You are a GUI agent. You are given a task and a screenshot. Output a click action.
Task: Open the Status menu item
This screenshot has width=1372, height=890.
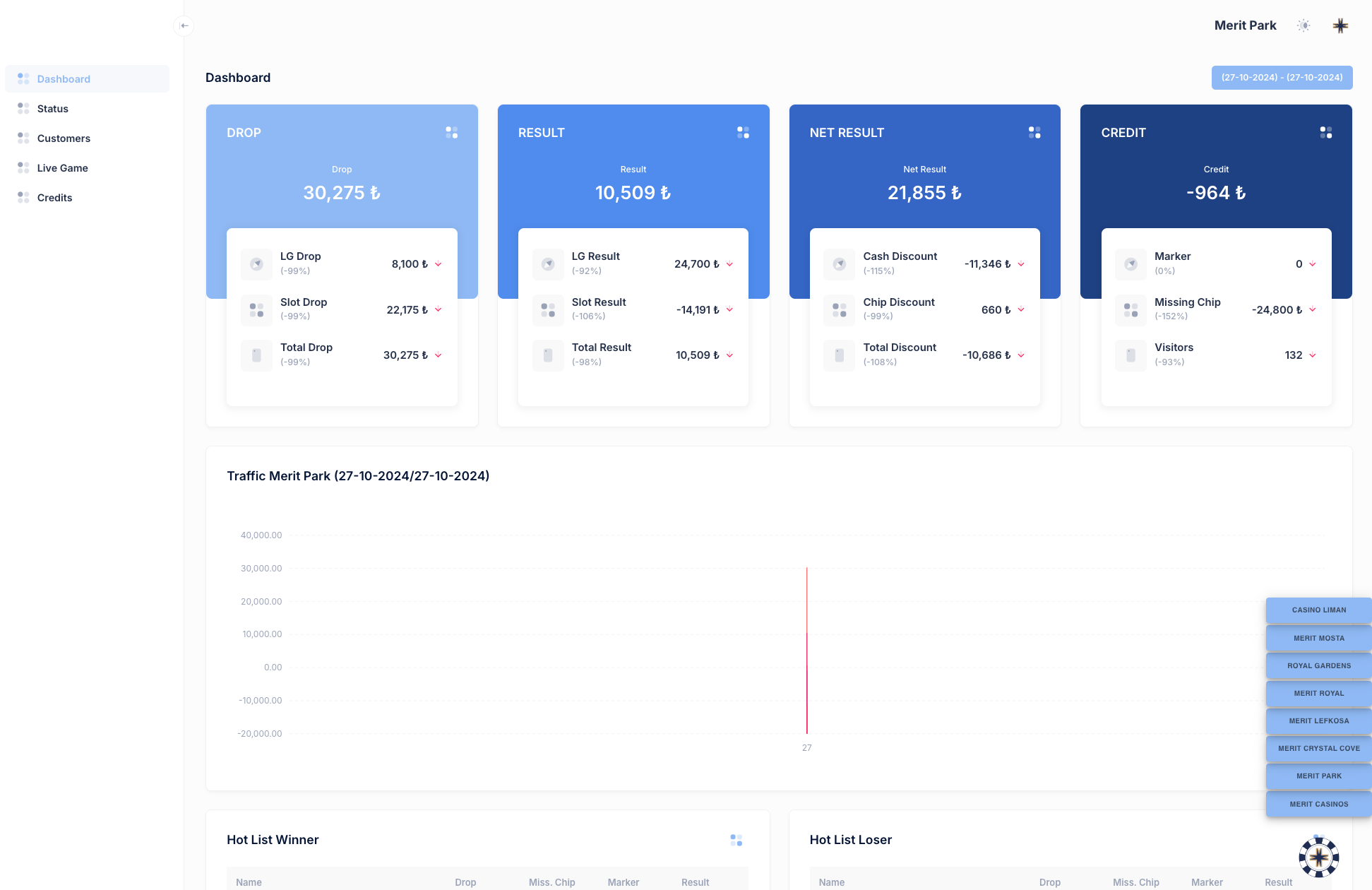pyautogui.click(x=87, y=109)
